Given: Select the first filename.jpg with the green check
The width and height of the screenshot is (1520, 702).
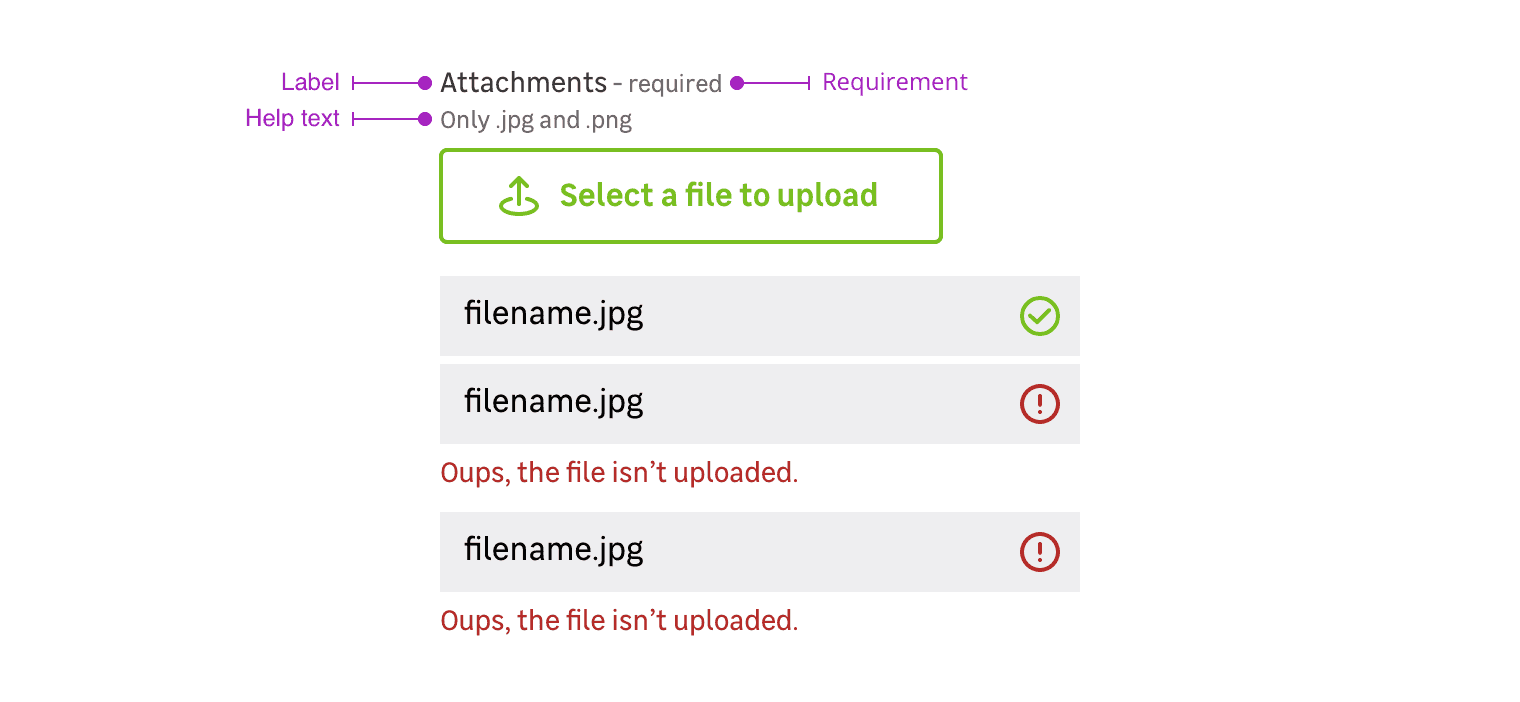Looking at the screenshot, I should pyautogui.click(x=553, y=314).
